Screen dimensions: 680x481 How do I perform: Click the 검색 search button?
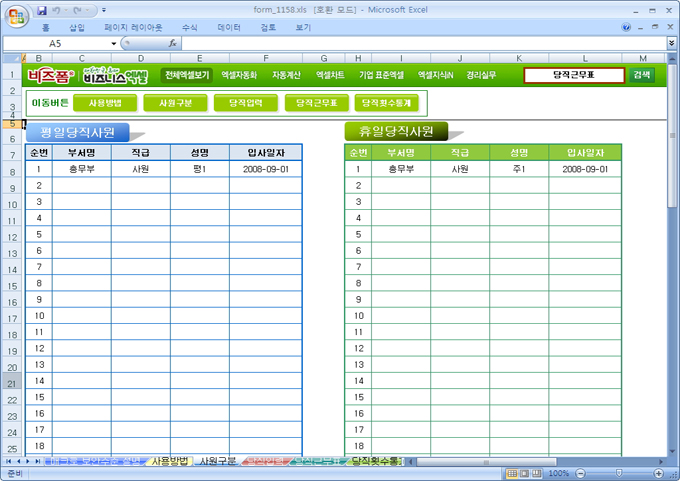pos(642,75)
